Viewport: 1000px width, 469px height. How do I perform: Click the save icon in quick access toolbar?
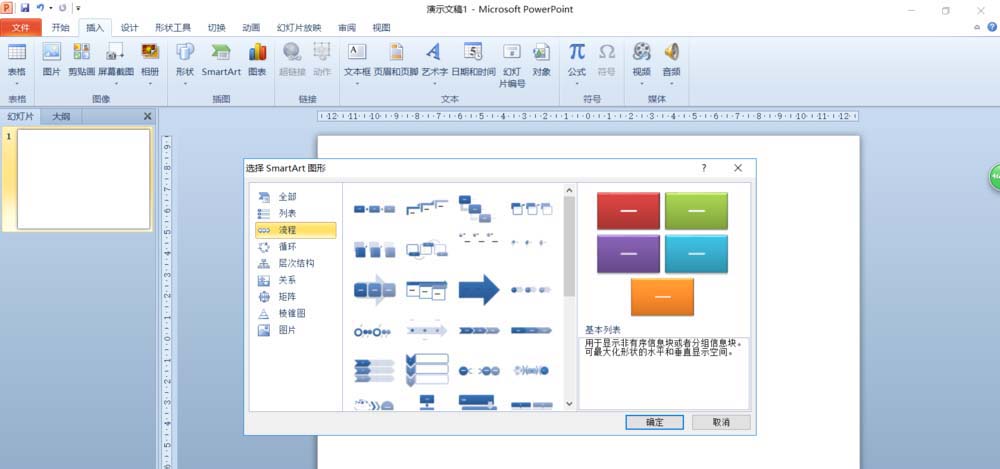coord(25,8)
